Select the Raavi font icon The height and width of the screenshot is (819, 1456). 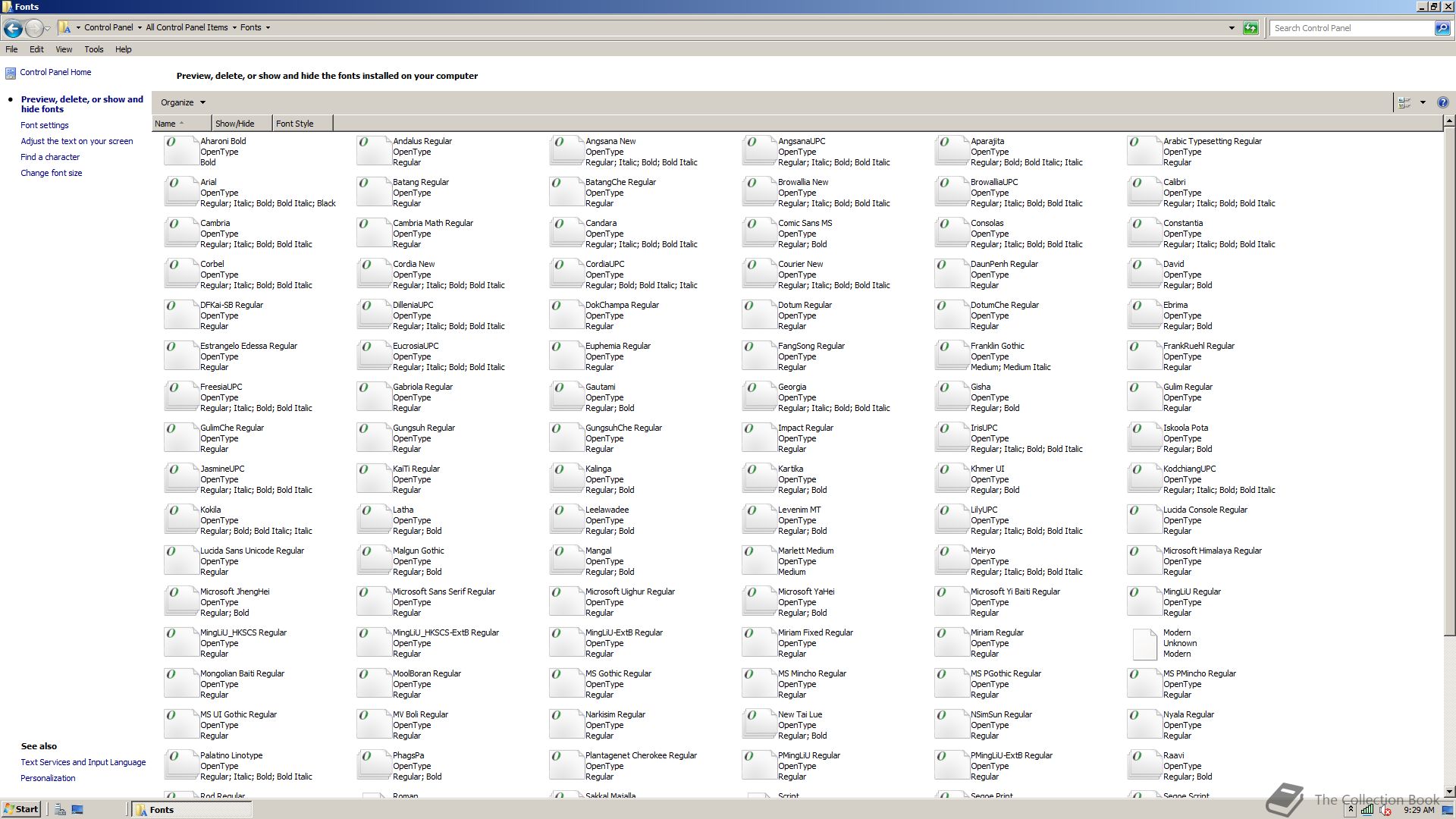tap(1144, 765)
